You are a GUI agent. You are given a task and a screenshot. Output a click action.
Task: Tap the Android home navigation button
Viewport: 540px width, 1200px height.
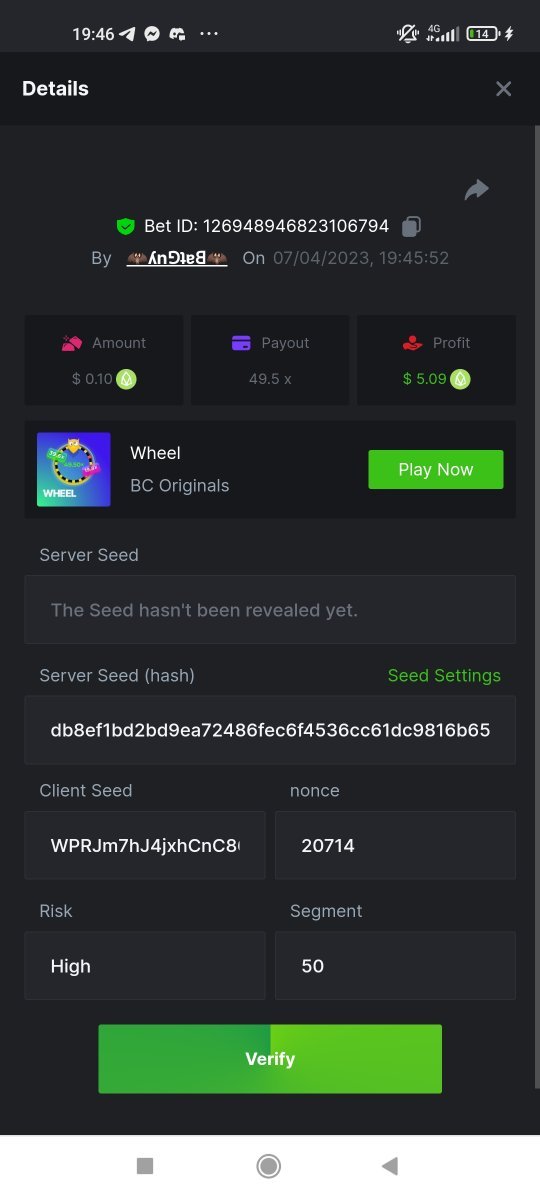click(268, 1165)
